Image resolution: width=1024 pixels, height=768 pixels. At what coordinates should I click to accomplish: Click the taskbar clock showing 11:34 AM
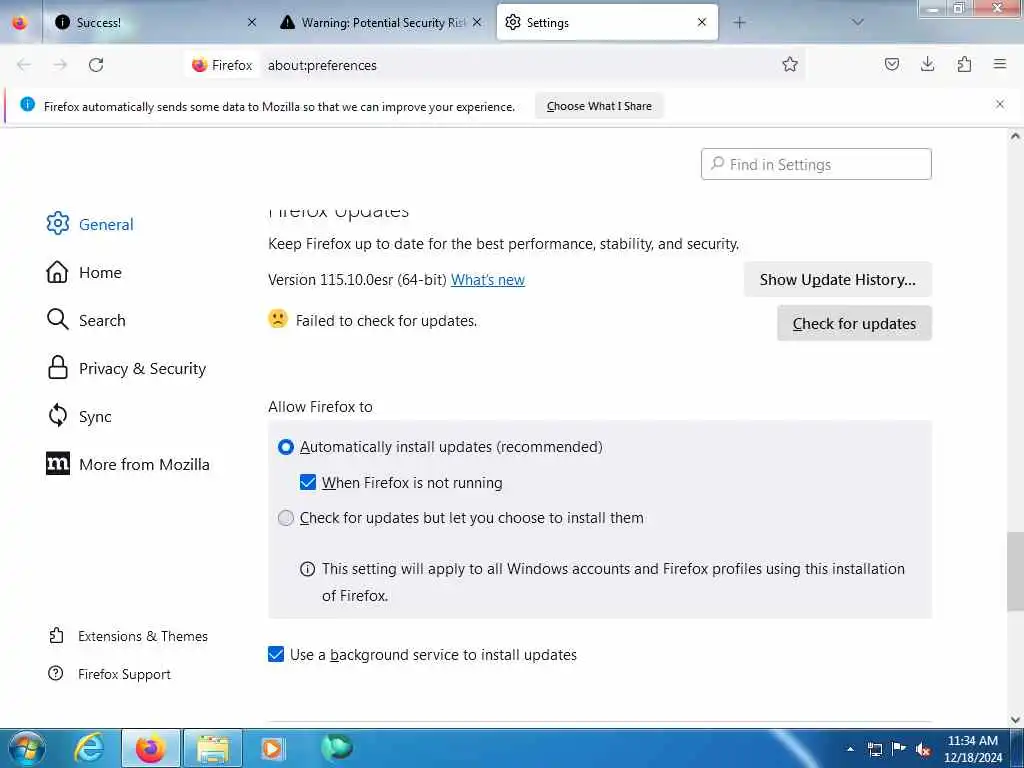click(973, 748)
